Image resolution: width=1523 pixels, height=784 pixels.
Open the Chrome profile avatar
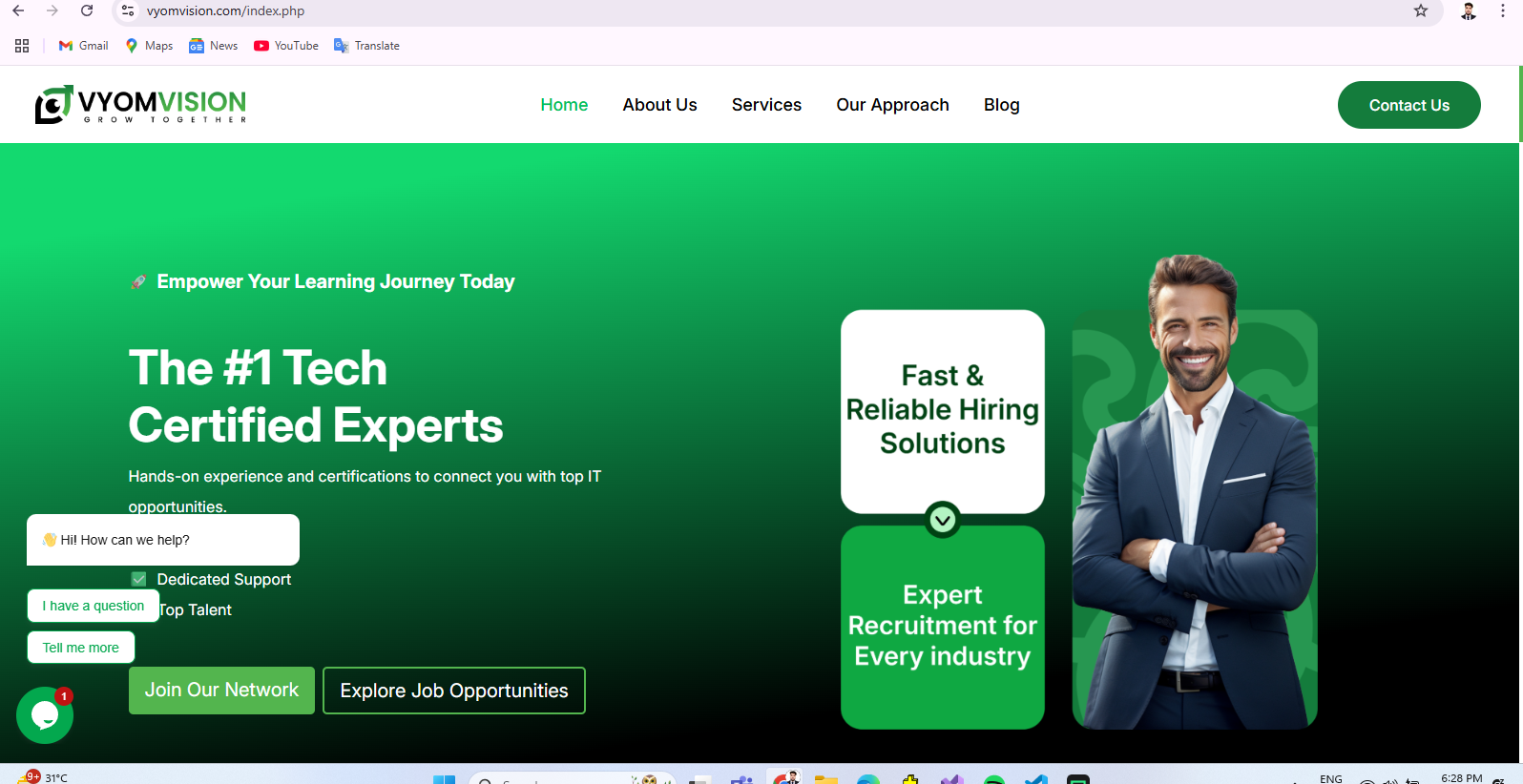(1469, 10)
